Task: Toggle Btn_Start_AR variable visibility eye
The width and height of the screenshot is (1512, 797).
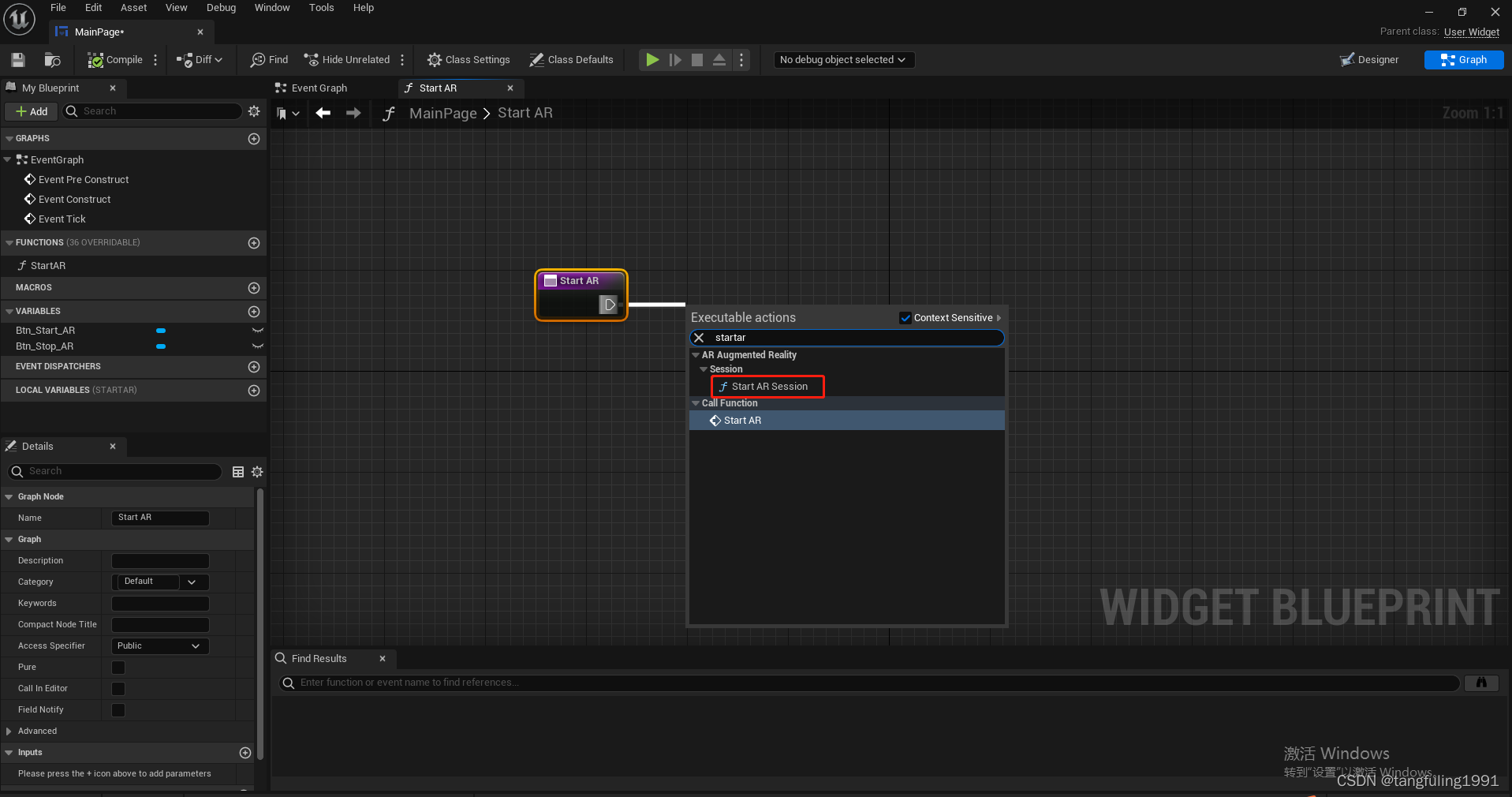Action: pos(257,331)
